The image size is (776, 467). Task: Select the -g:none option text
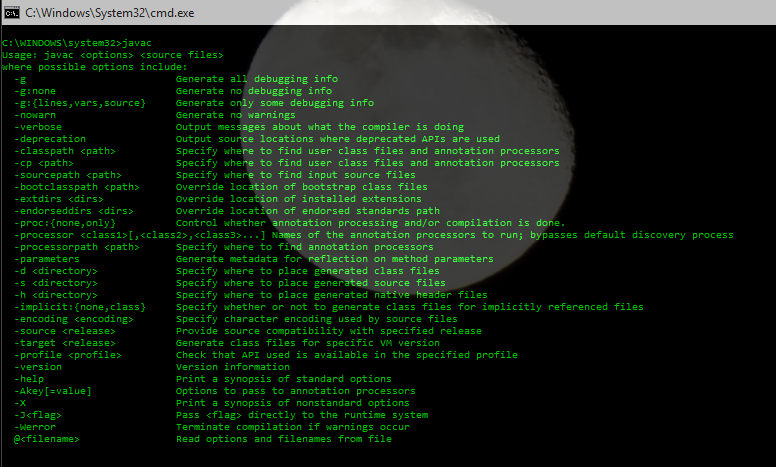pos(40,91)
